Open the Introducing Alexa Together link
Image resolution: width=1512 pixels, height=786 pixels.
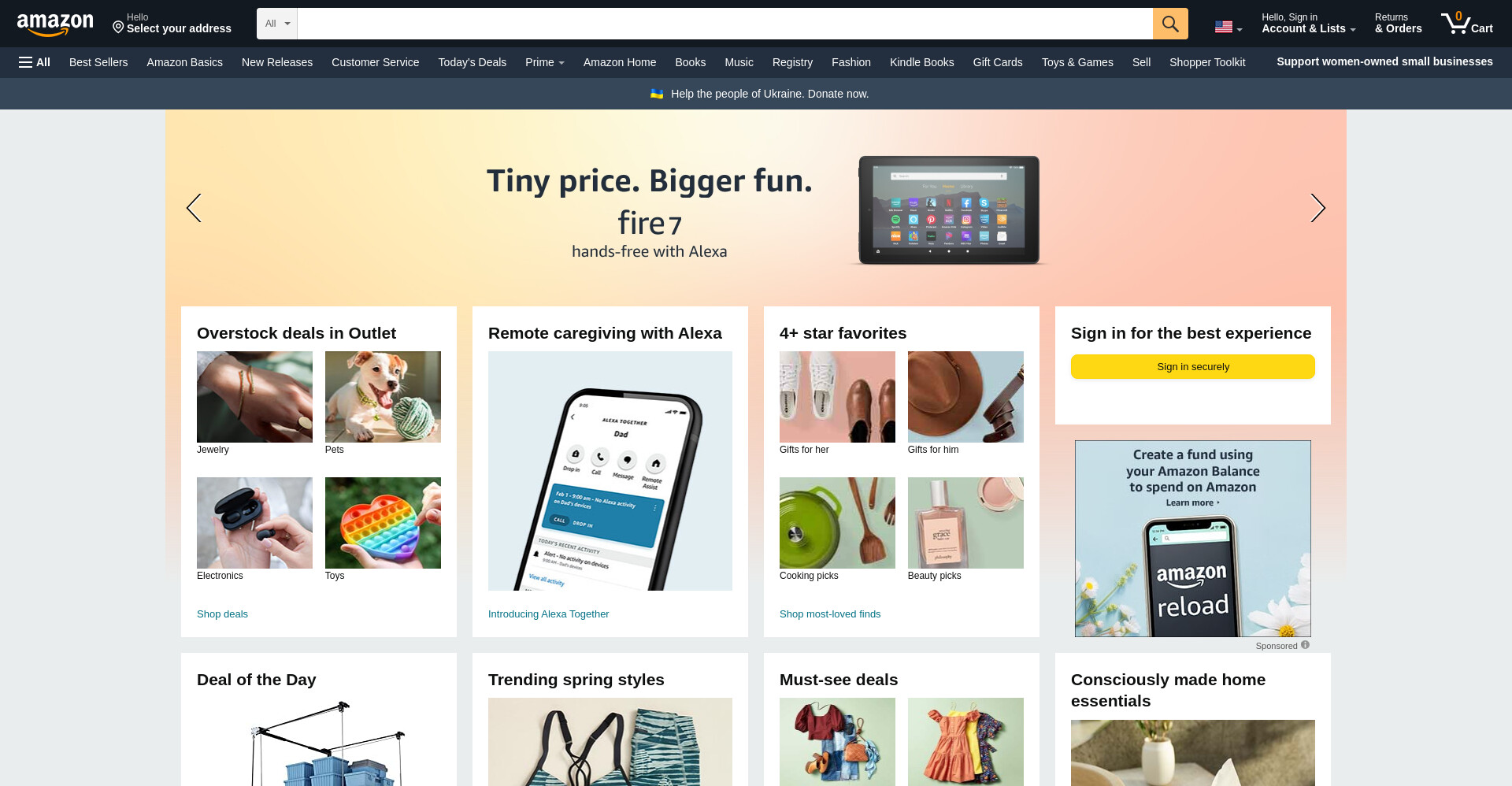(548, 614)
